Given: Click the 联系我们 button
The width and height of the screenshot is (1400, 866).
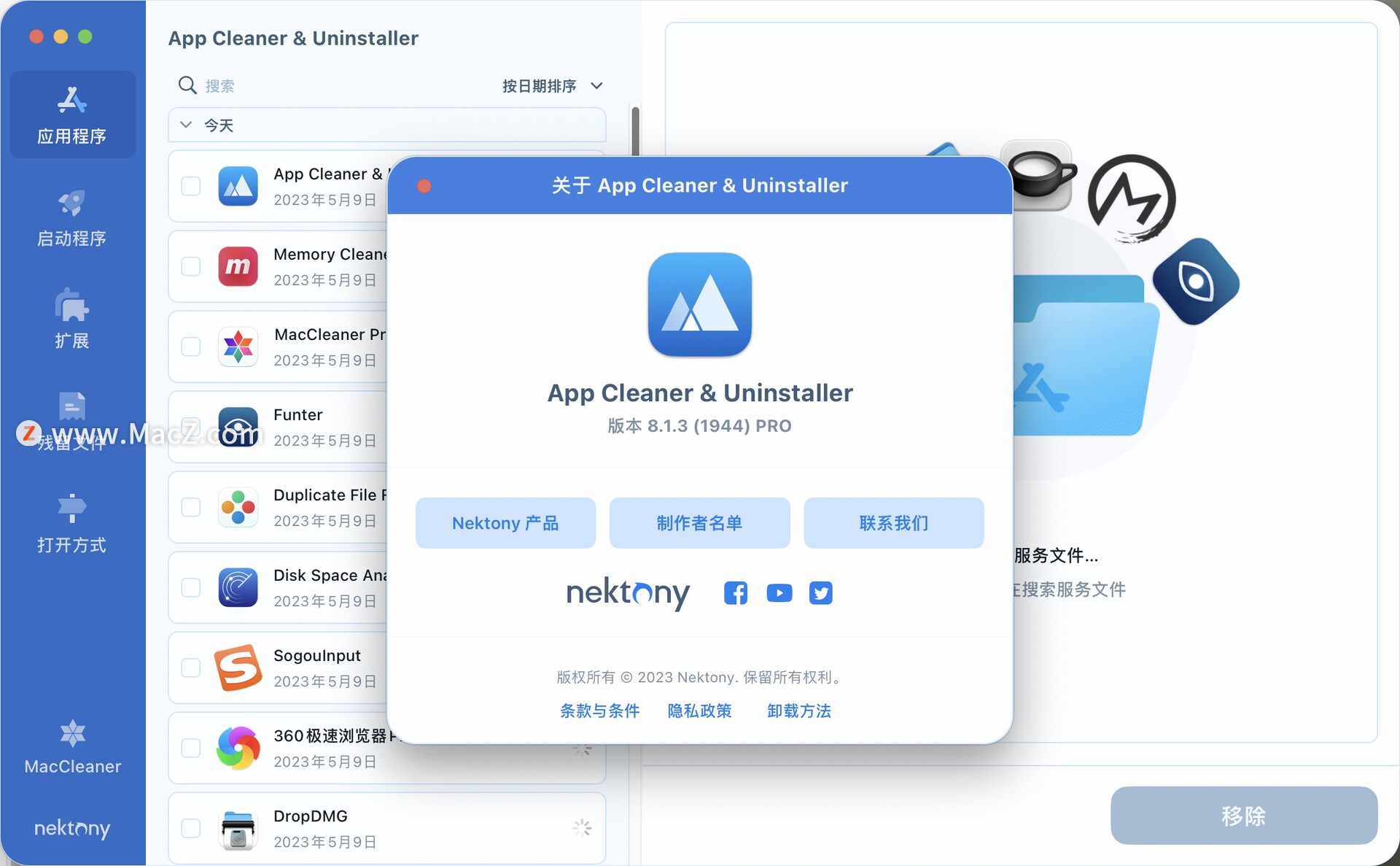Looking at the screenshot, I should pos(893,523).
